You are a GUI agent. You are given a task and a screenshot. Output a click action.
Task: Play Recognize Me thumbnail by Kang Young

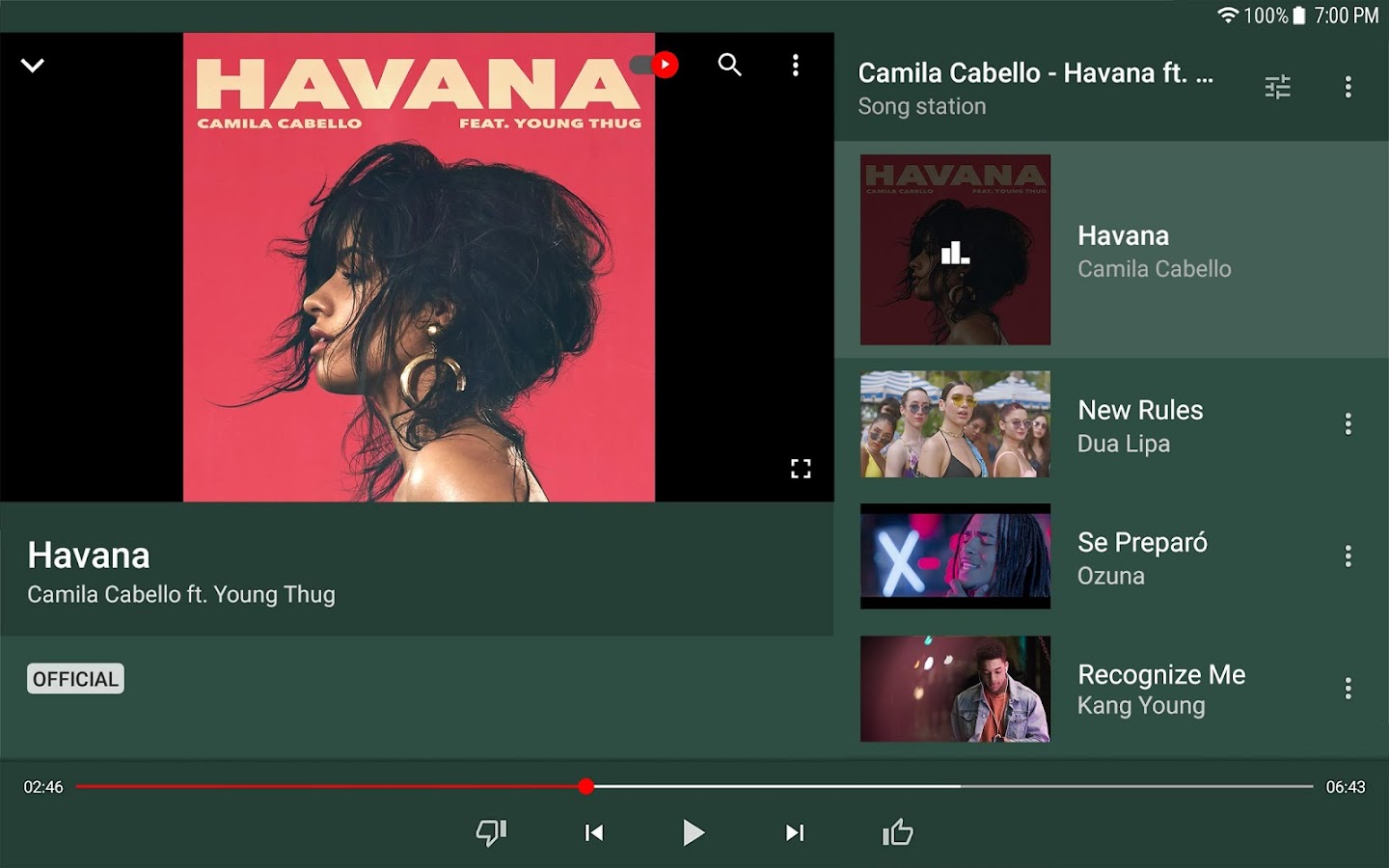pyautogui.click(x=955, y=689)
